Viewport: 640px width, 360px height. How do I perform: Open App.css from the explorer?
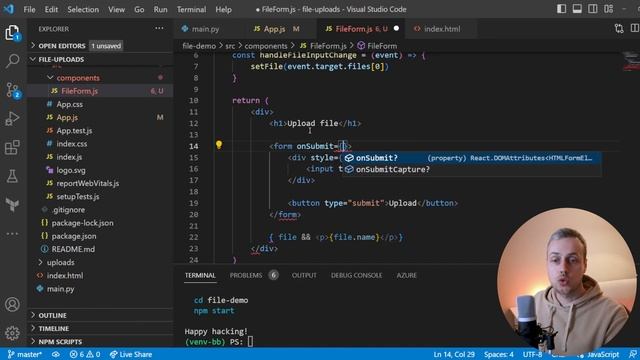pyautogui.click(x=100, y=104)
